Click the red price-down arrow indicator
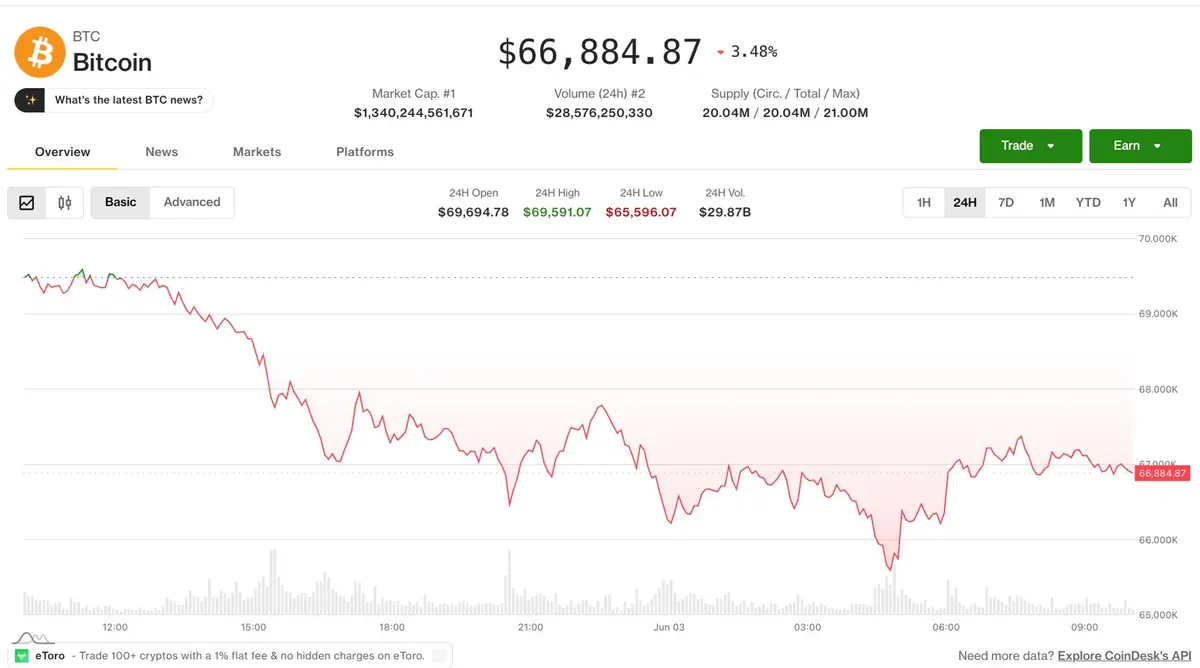Screen dimensions: 1200x668 (x=720, y=52)
